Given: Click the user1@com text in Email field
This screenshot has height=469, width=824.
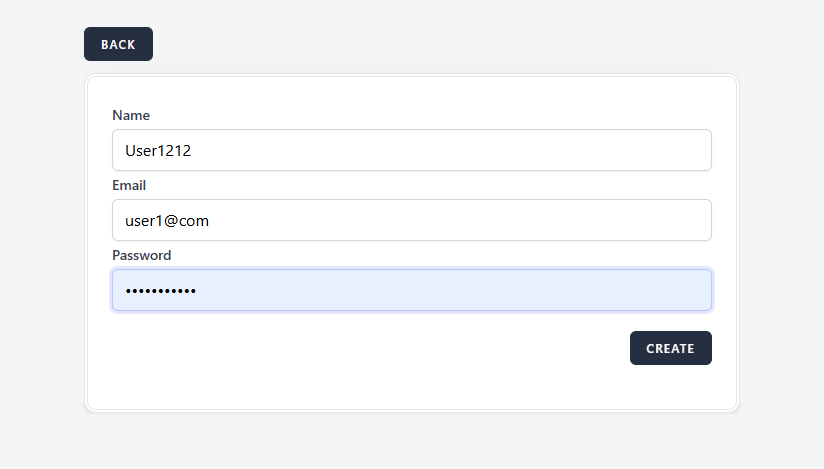Looking at the screenshot, I should click(166, 220).
